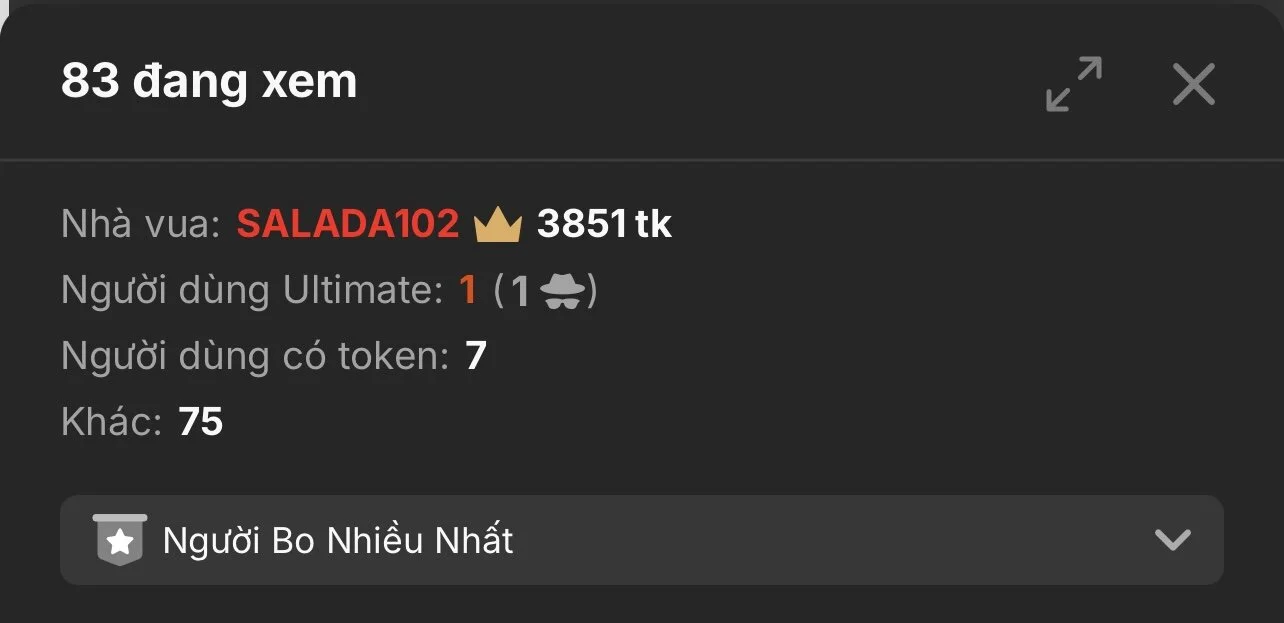The image size is (1284, 623).
Task: Open the Người Bo Nhiều Nhất dropdown
Action: [x=642, y=540]
